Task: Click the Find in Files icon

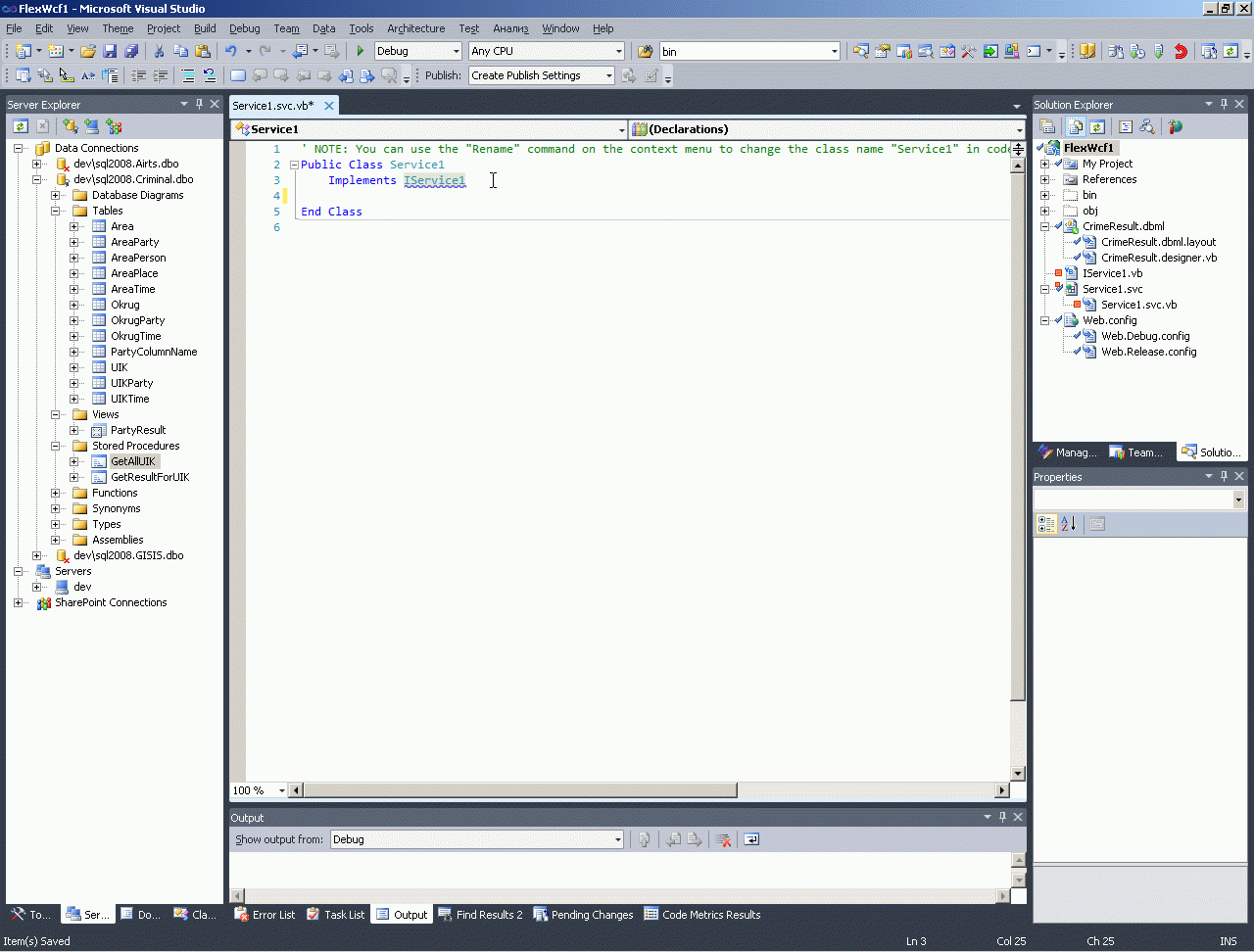Action: click(645, 51)
